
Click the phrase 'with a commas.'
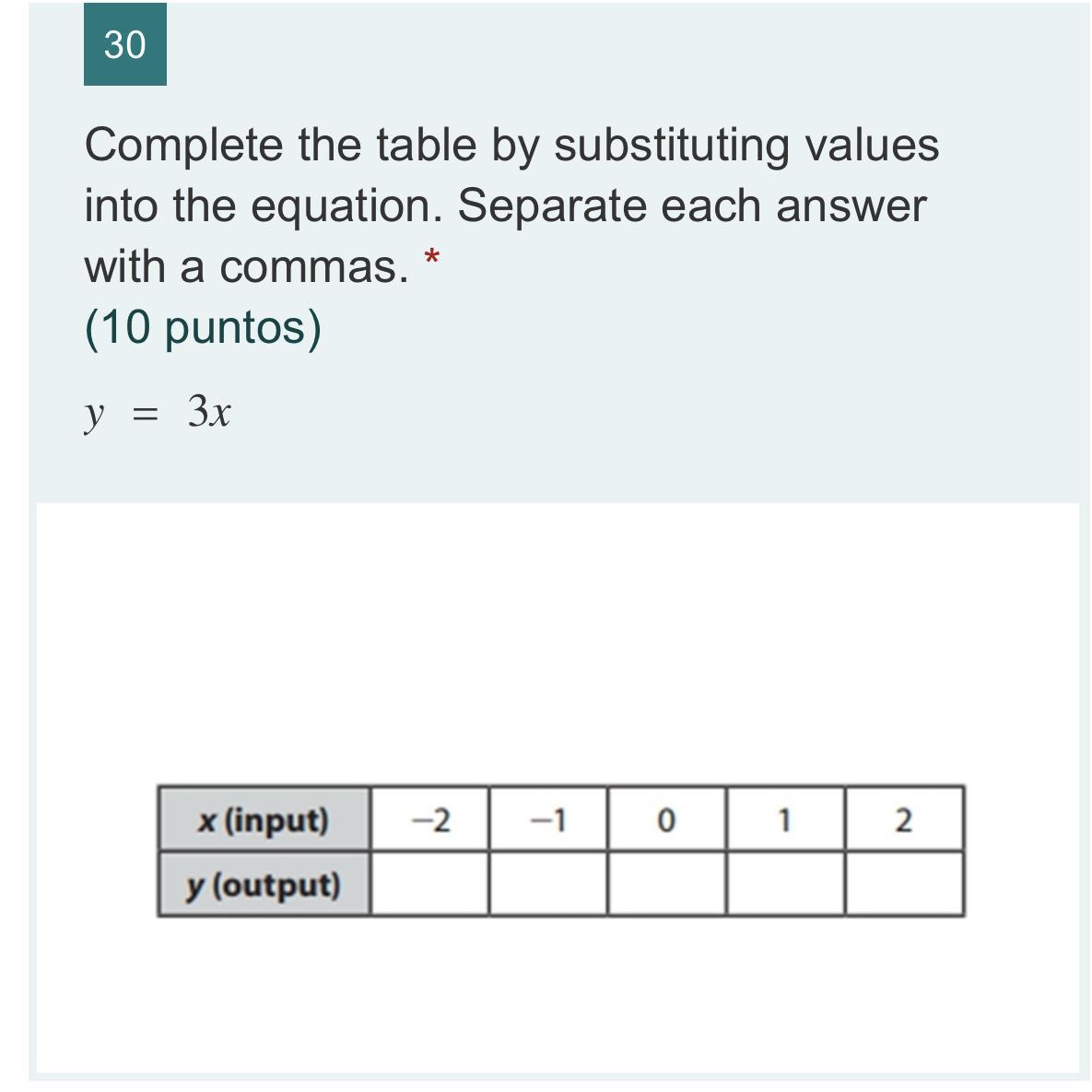click(246, 267)
